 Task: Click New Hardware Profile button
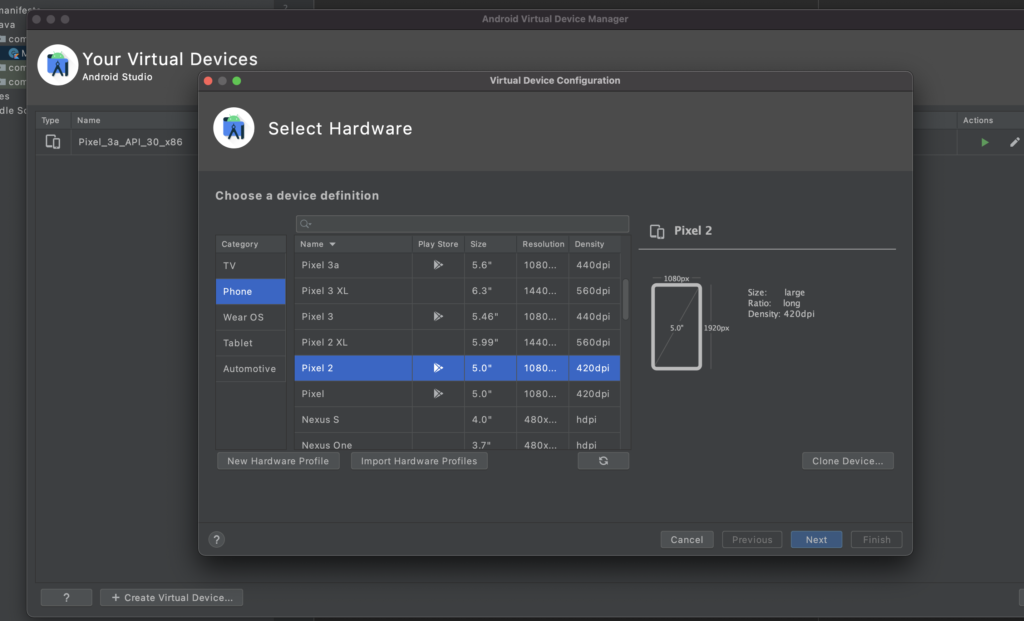278,461
